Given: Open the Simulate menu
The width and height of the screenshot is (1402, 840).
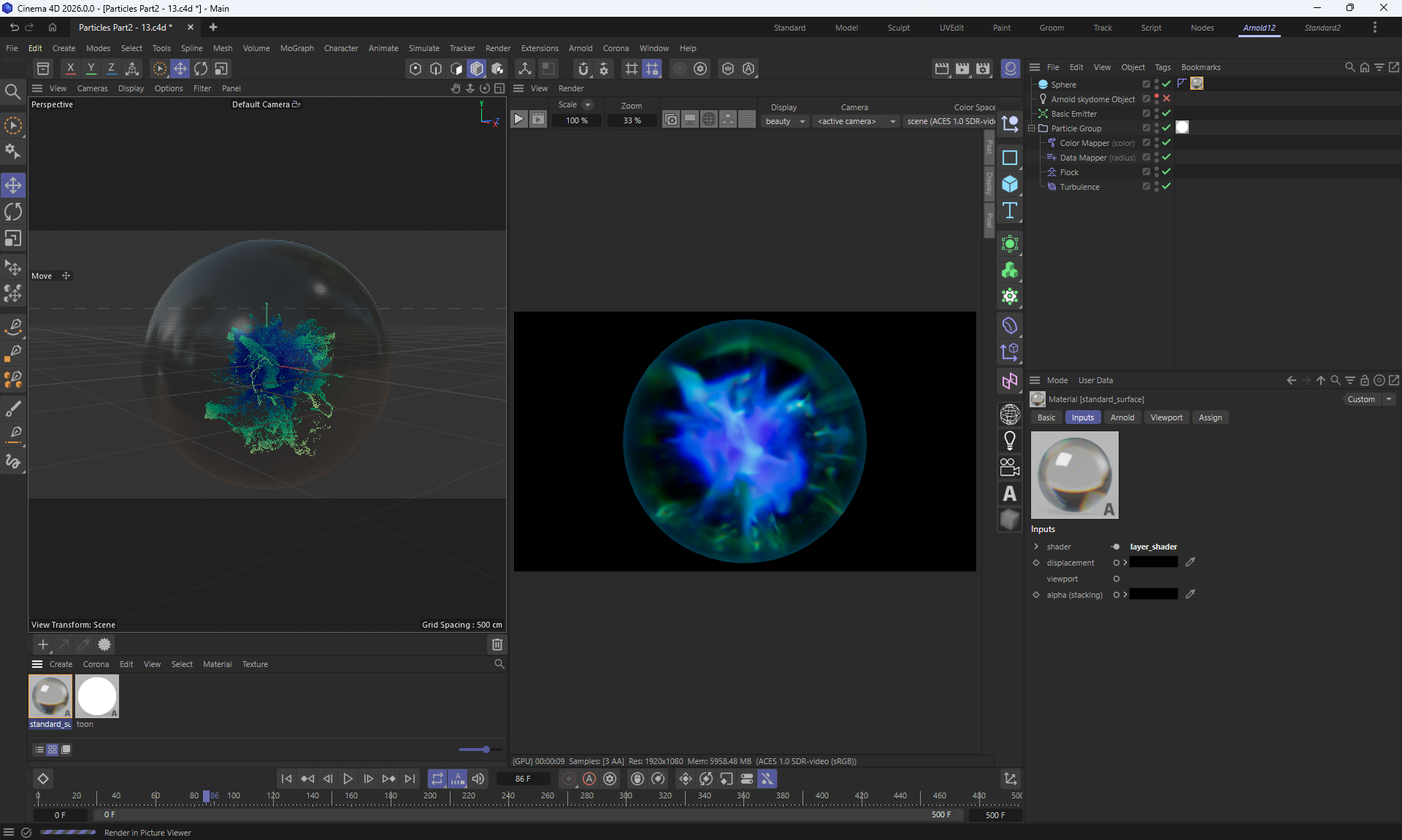Looking at the screenshot, I should tap(424, 48).
